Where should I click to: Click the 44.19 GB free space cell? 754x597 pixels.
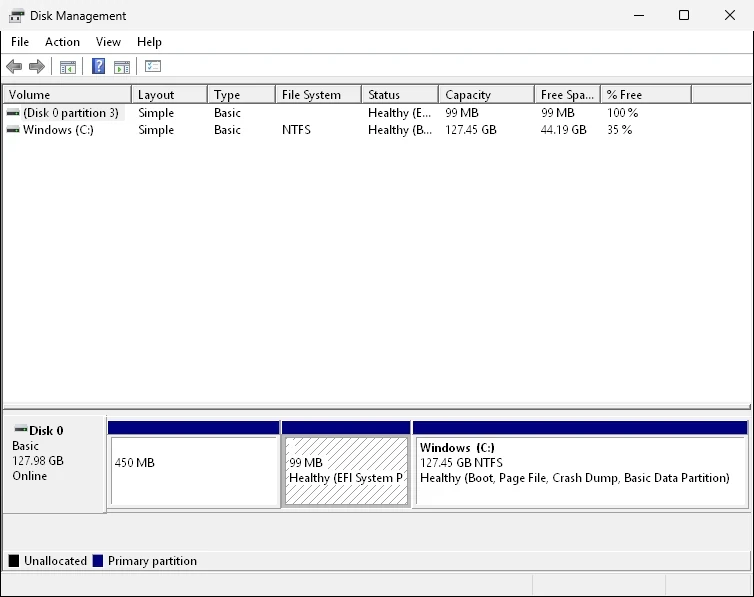pyautogui.click(x=564, y=130)
